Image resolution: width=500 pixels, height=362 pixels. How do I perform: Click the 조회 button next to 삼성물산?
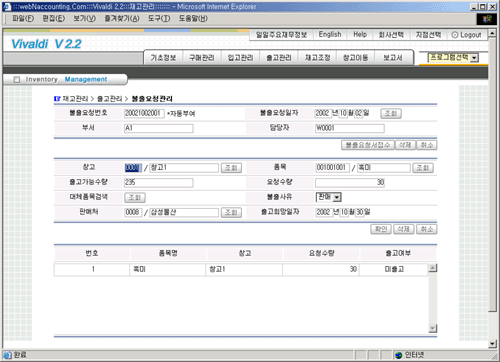coord(231,213)
